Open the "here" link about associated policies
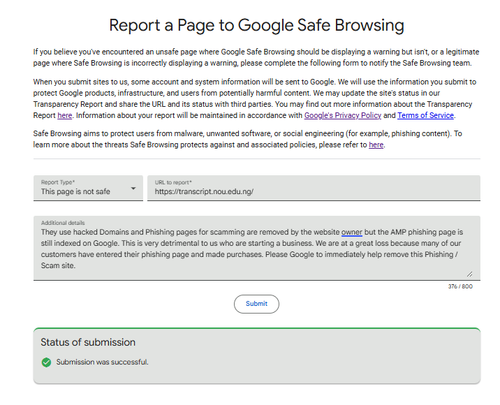This screenshot has width=500, height=405. tap(376, 145)
